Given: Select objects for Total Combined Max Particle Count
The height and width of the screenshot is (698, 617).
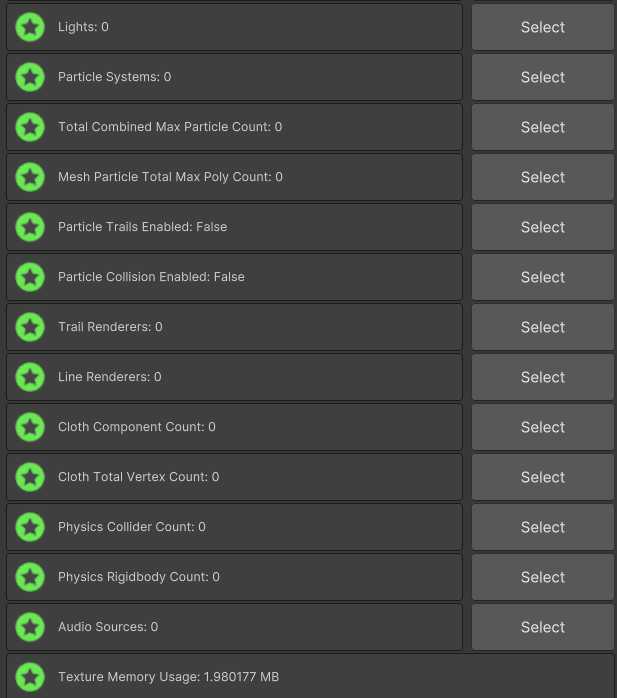Looking at the screenshot, I should point(543,127).
